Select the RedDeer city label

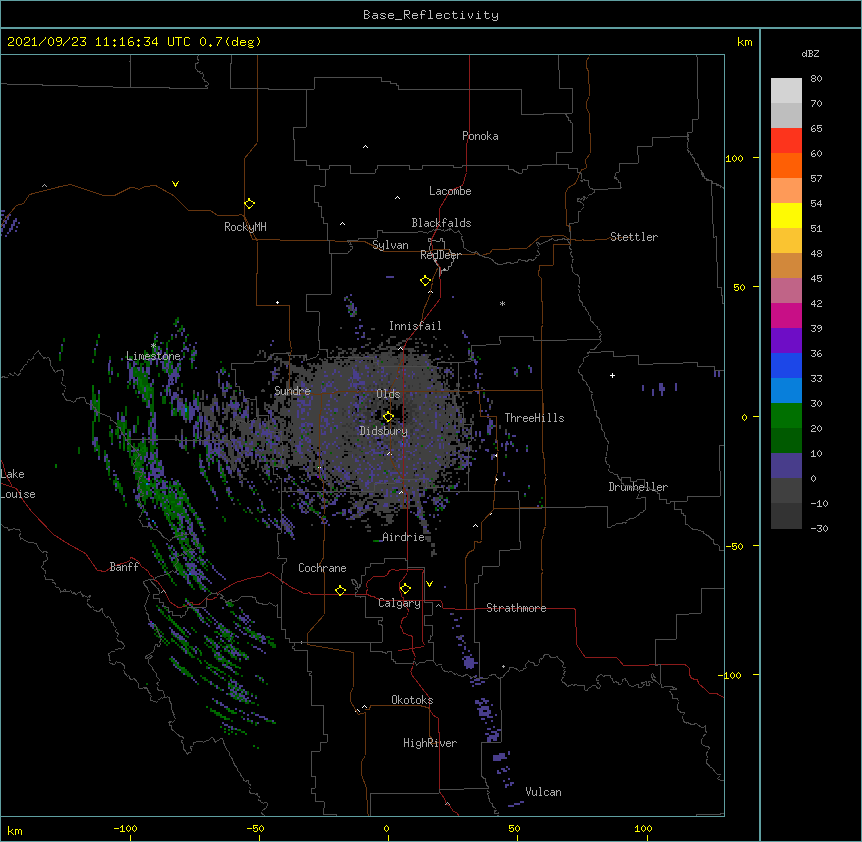pos(440,255)
